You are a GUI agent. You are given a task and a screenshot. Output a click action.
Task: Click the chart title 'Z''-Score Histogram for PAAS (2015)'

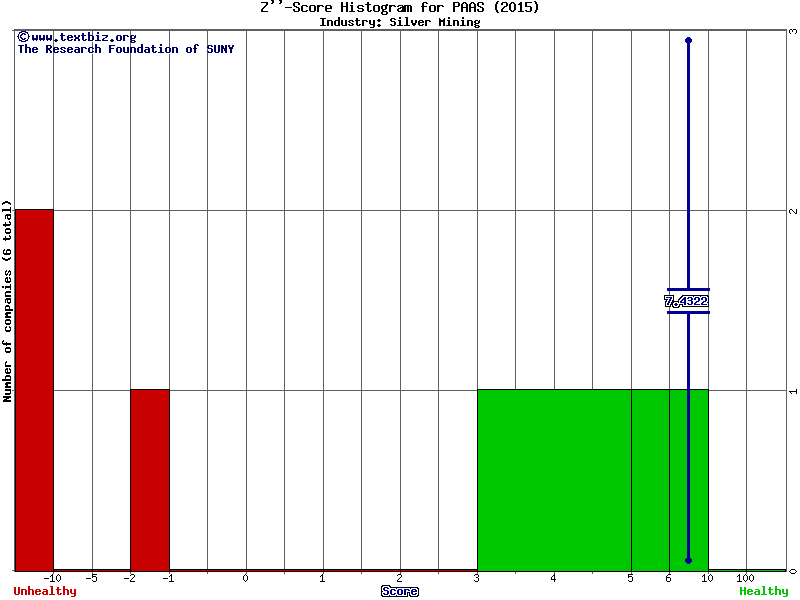point(399,7)
